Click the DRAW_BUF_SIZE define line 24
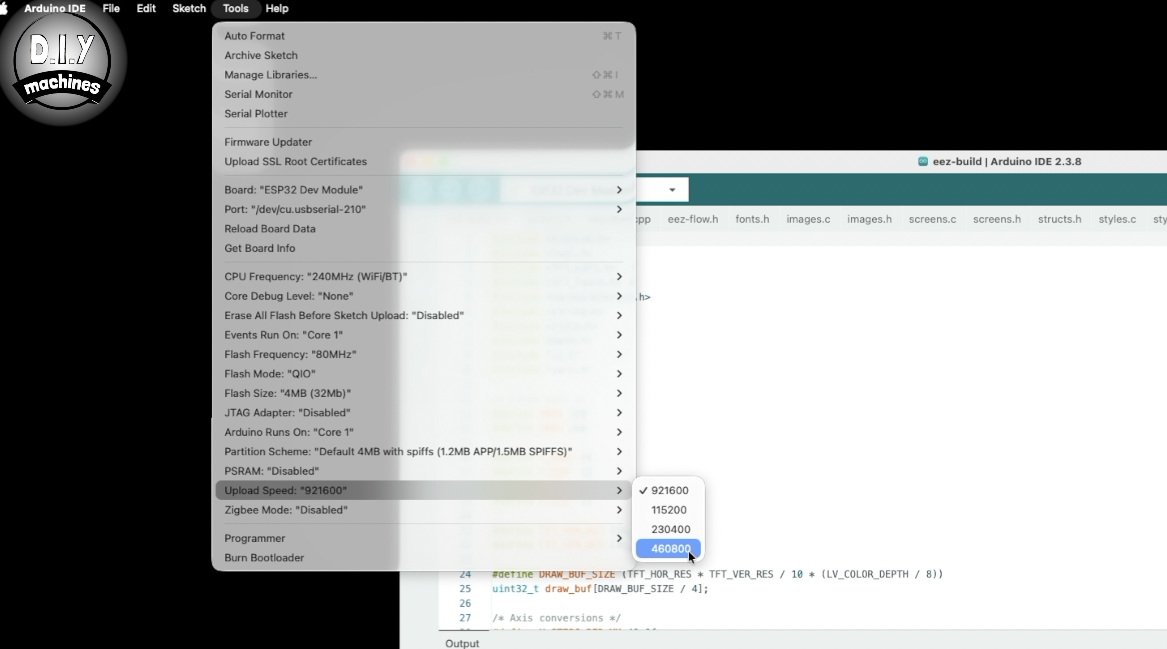 717,574
